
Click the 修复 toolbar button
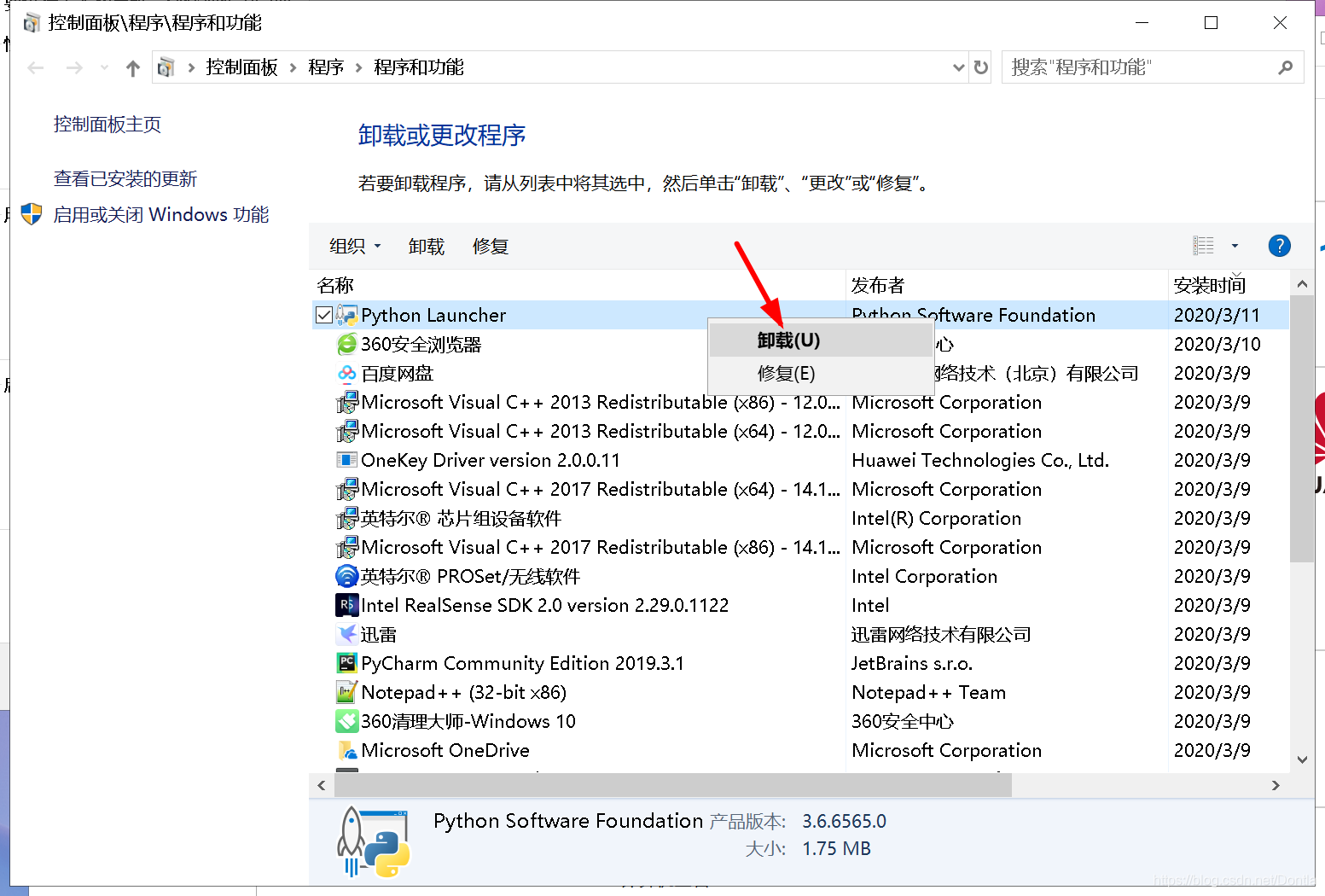[x=491, y=246]
